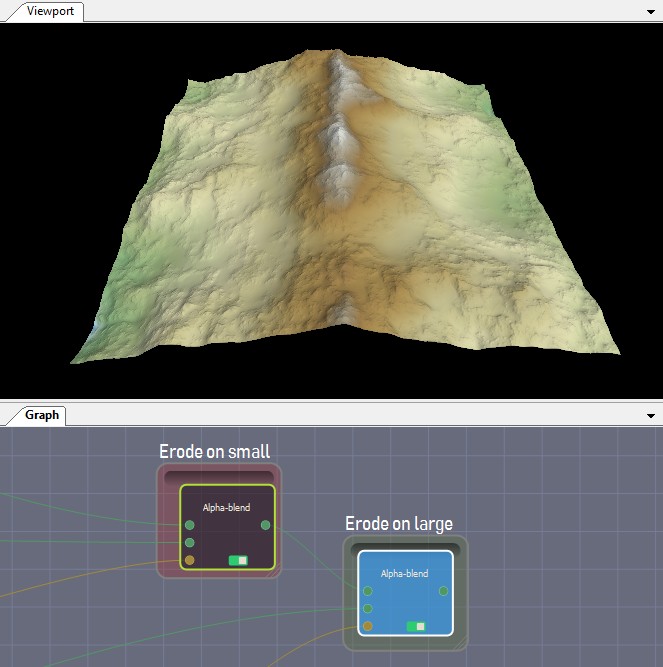
Task: Click output port of Erode on large node
Action: click(443, 591)
